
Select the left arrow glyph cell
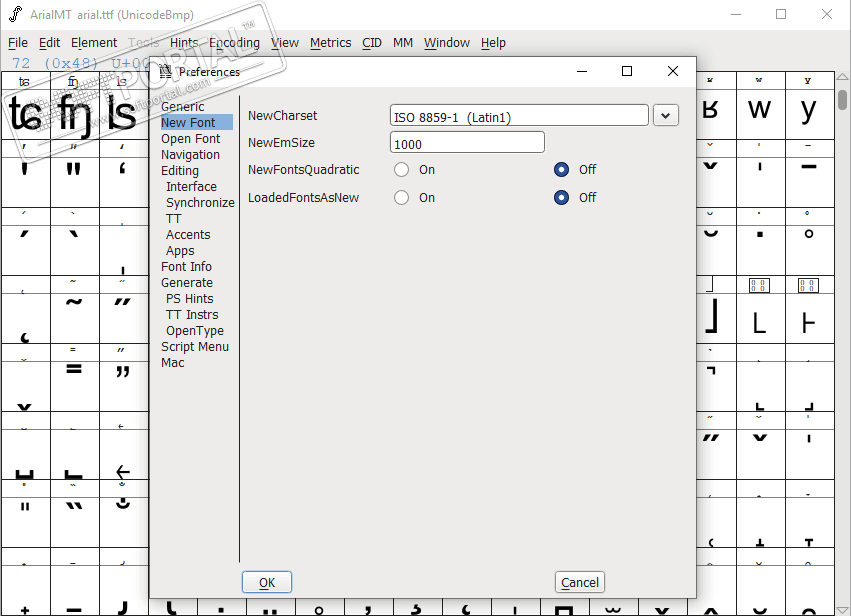click(x=123, y=454)
